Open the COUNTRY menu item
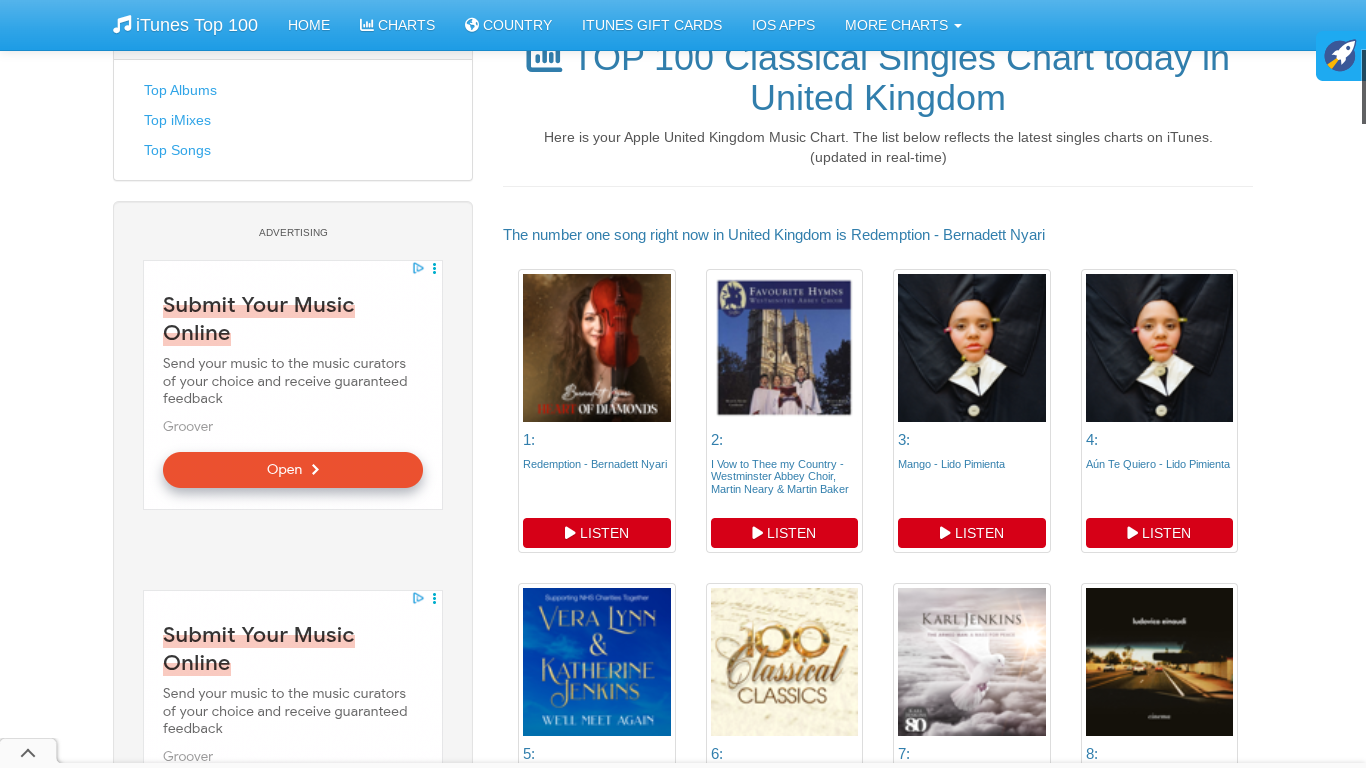Screen dimensions: 1366x768 pyautogui.click(x=508, y=25)
